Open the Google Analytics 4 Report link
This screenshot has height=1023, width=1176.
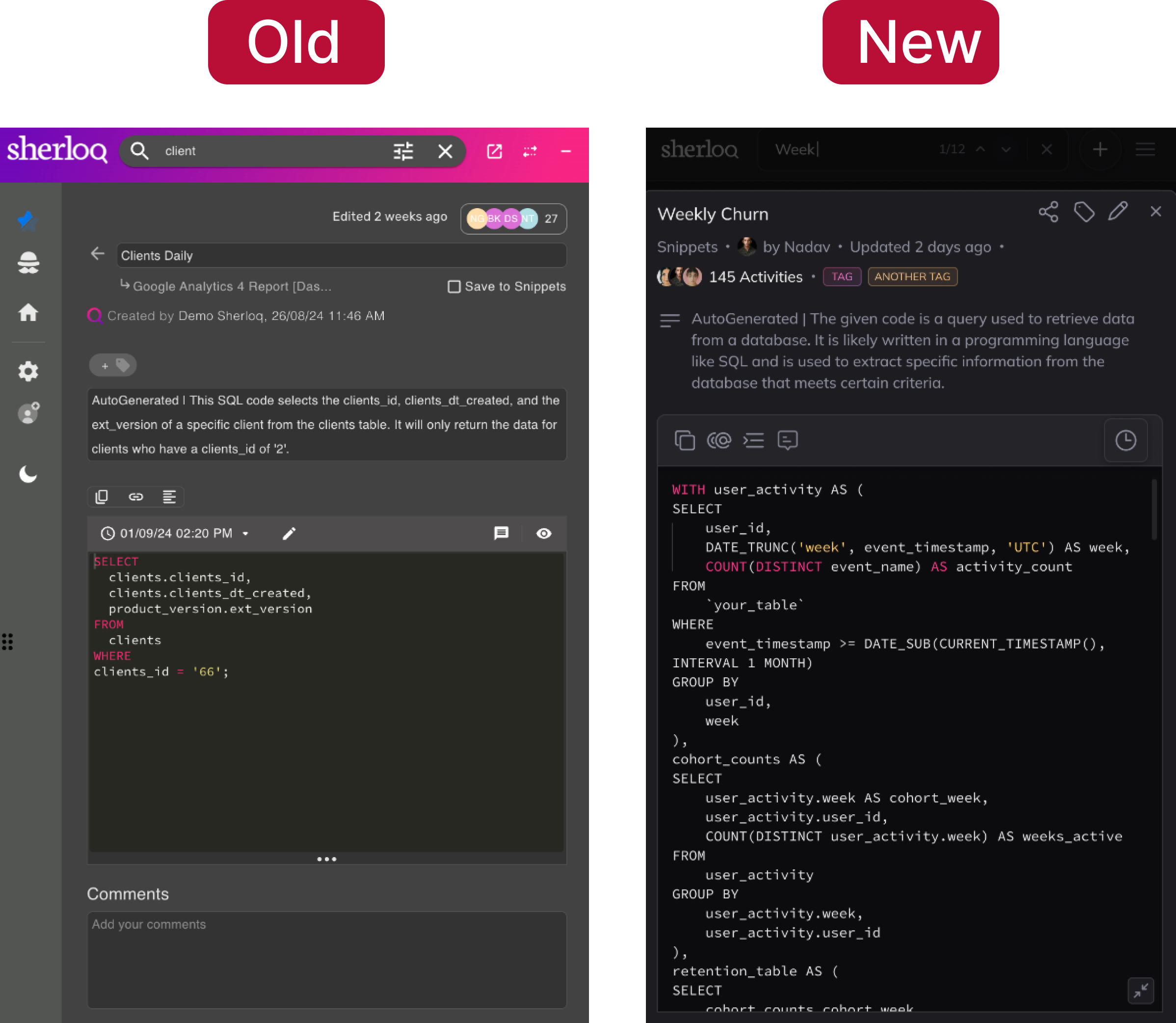[232, 287]
